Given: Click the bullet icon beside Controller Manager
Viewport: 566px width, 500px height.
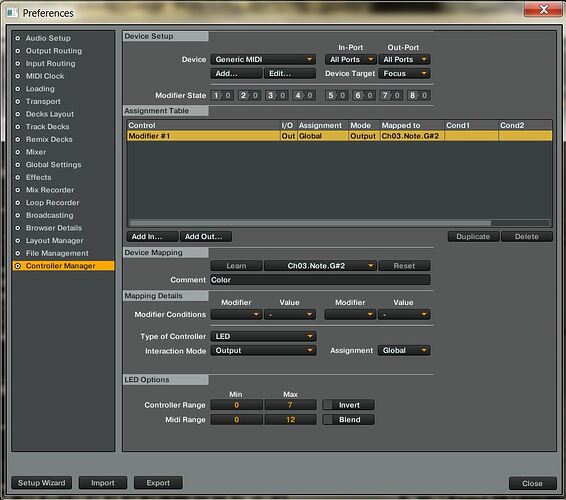Looking at the screenshot, I should point(18,266).
